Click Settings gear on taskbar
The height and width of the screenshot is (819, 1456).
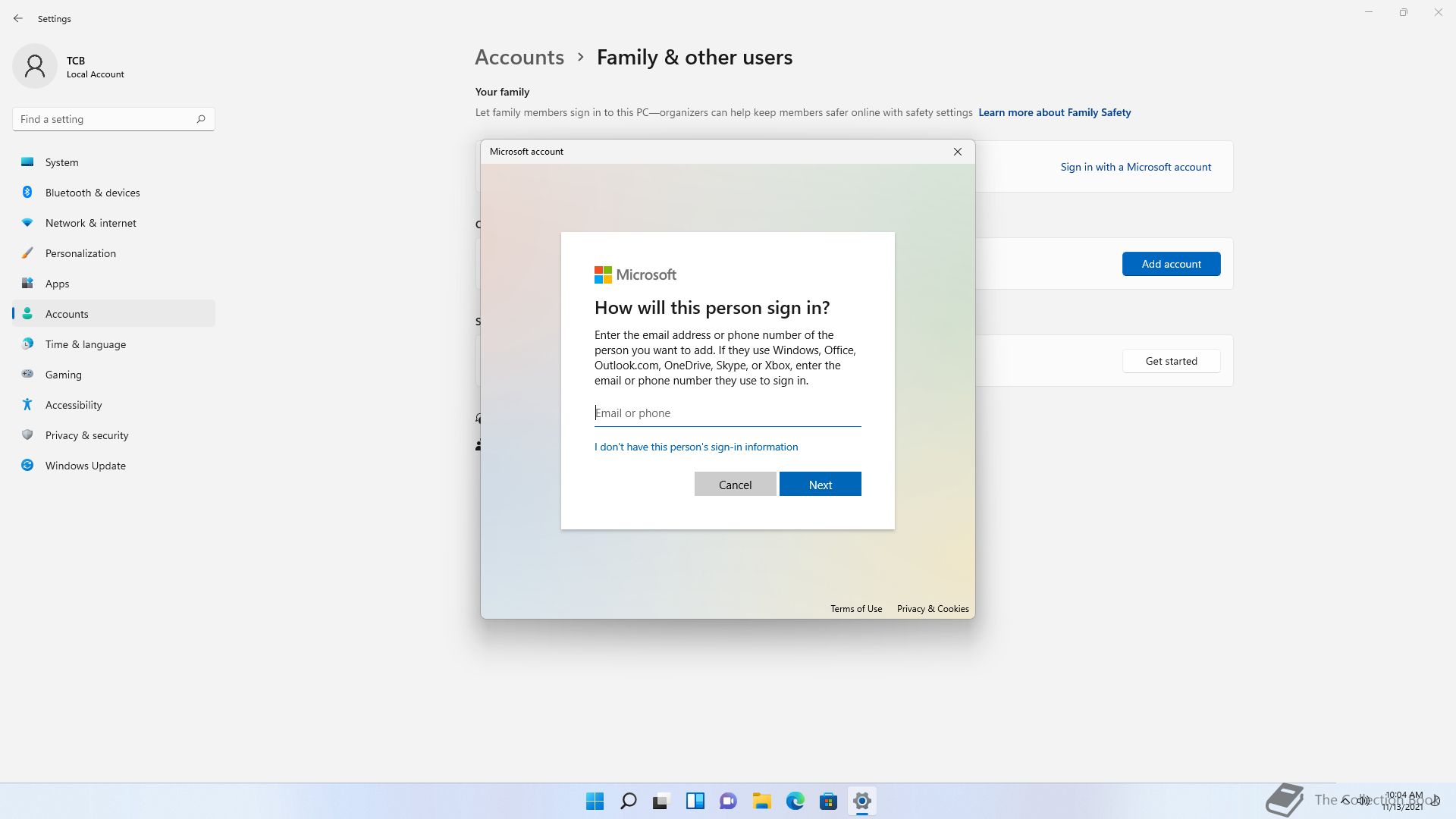[x=861, y=801]
